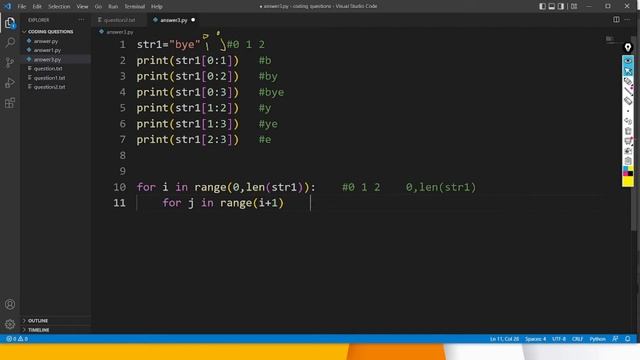
Task: Open the Accounts menu icon
Action: pos(10,304)
